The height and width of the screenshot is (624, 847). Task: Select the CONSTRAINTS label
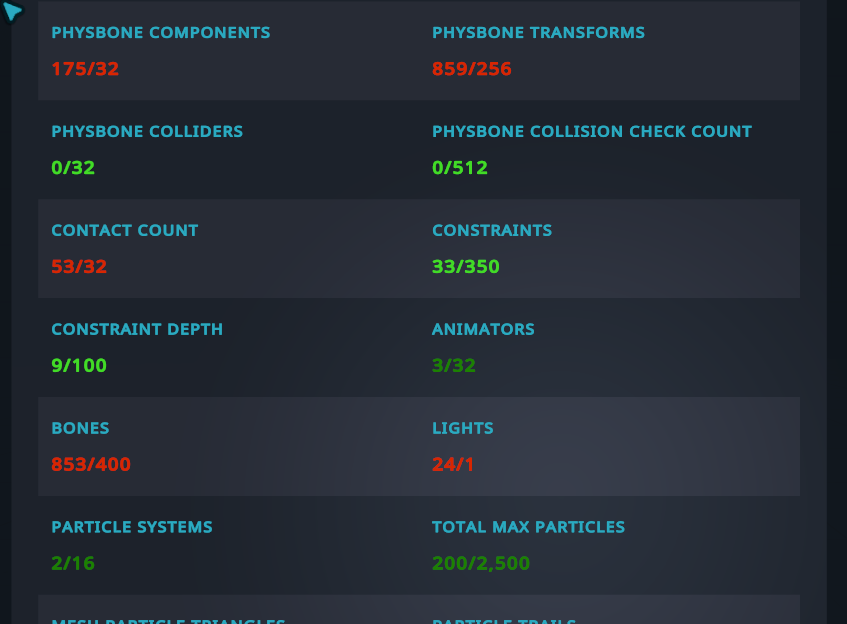click(x=492, y=231)
